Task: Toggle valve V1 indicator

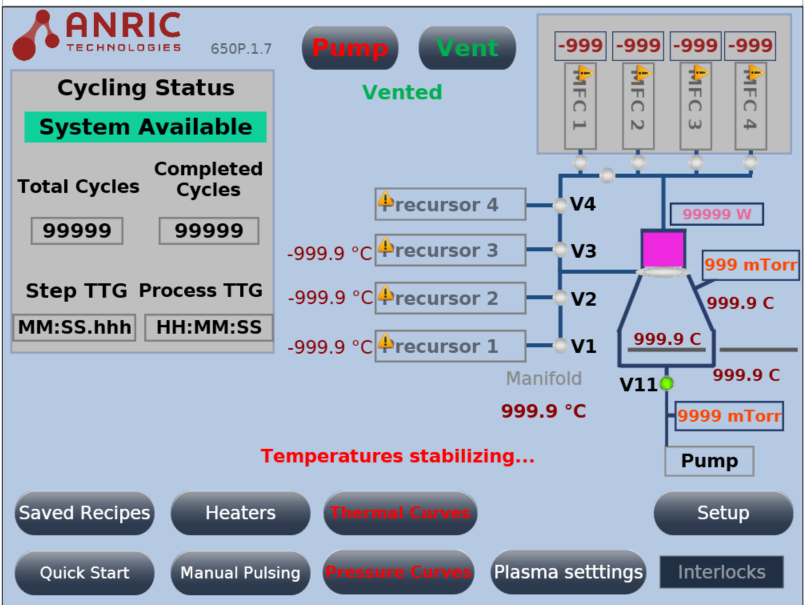Action: coord(560,347)
